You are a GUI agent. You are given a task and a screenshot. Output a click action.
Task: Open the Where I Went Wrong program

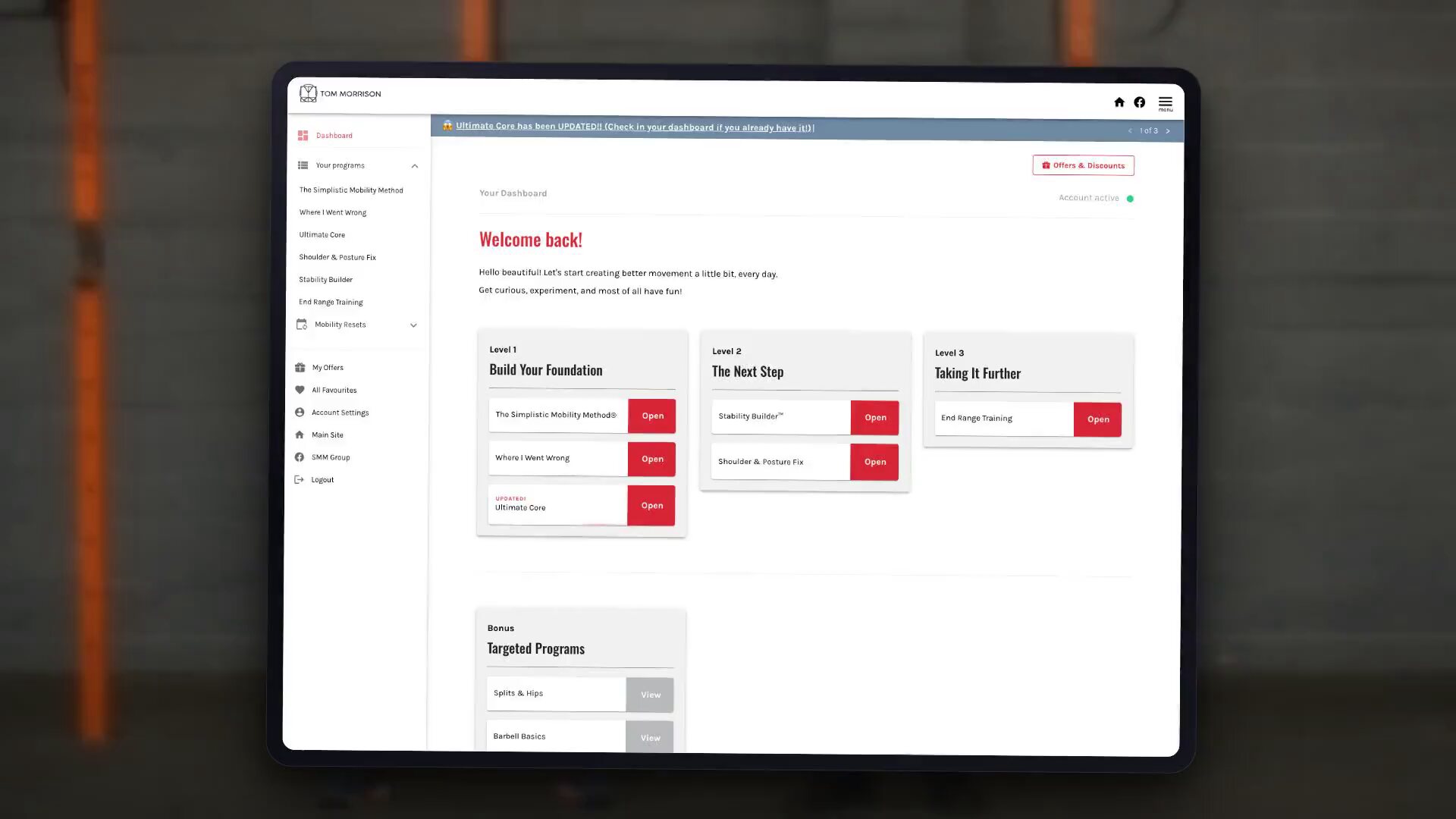point(651,459)
